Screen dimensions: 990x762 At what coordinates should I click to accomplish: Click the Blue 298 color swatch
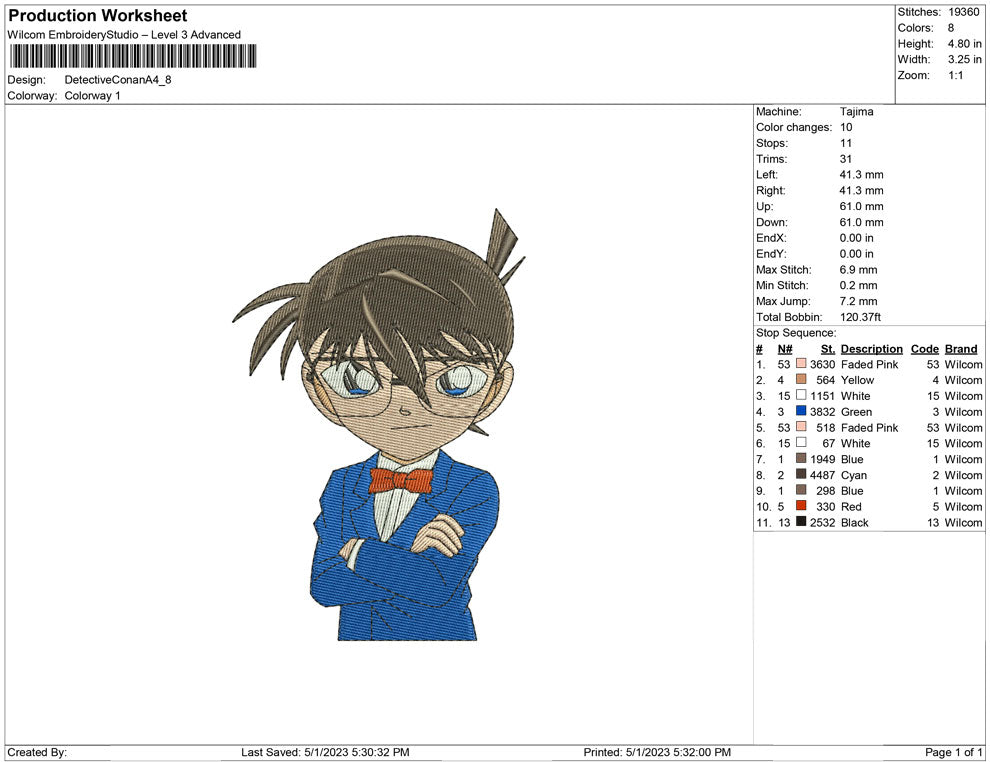pyautogui.click(x=801, y=490)
